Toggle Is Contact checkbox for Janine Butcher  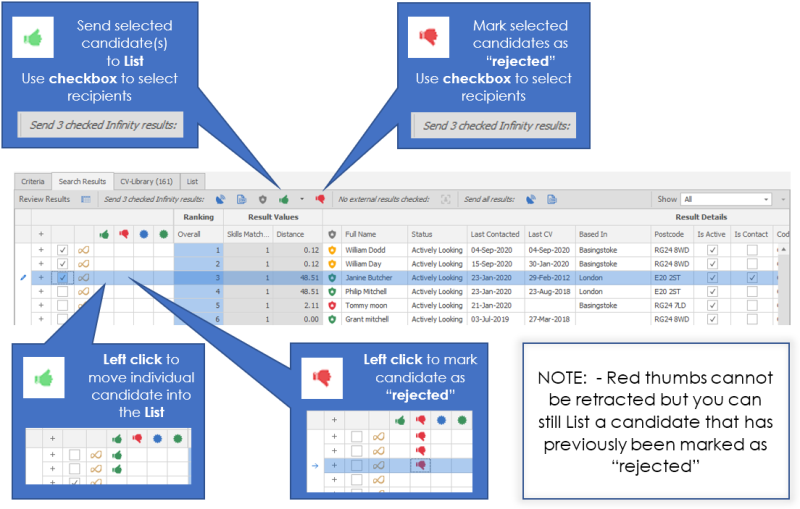point(751,277)
